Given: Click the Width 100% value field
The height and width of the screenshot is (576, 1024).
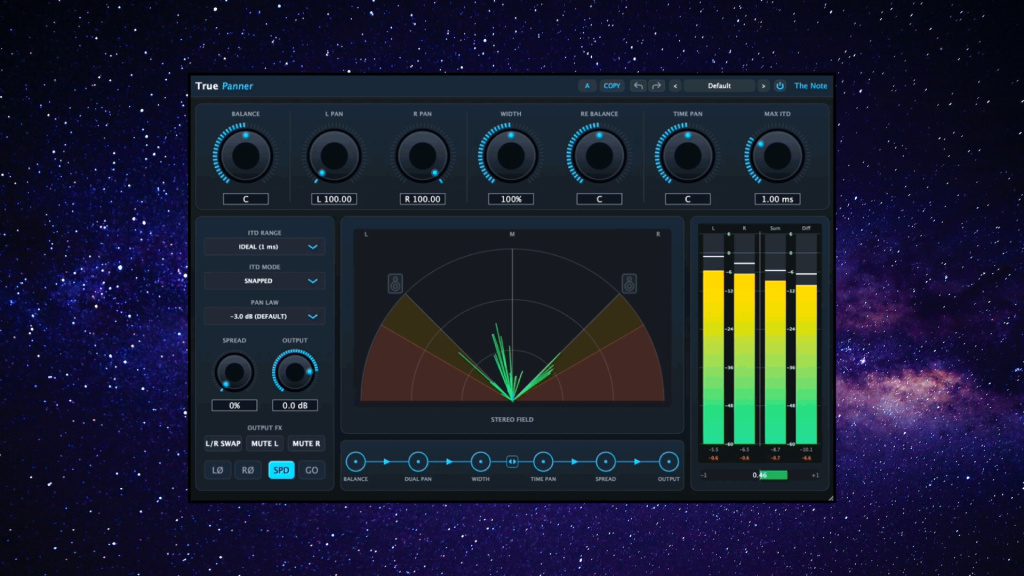Looking at the screenshot, I should (511, 199).
